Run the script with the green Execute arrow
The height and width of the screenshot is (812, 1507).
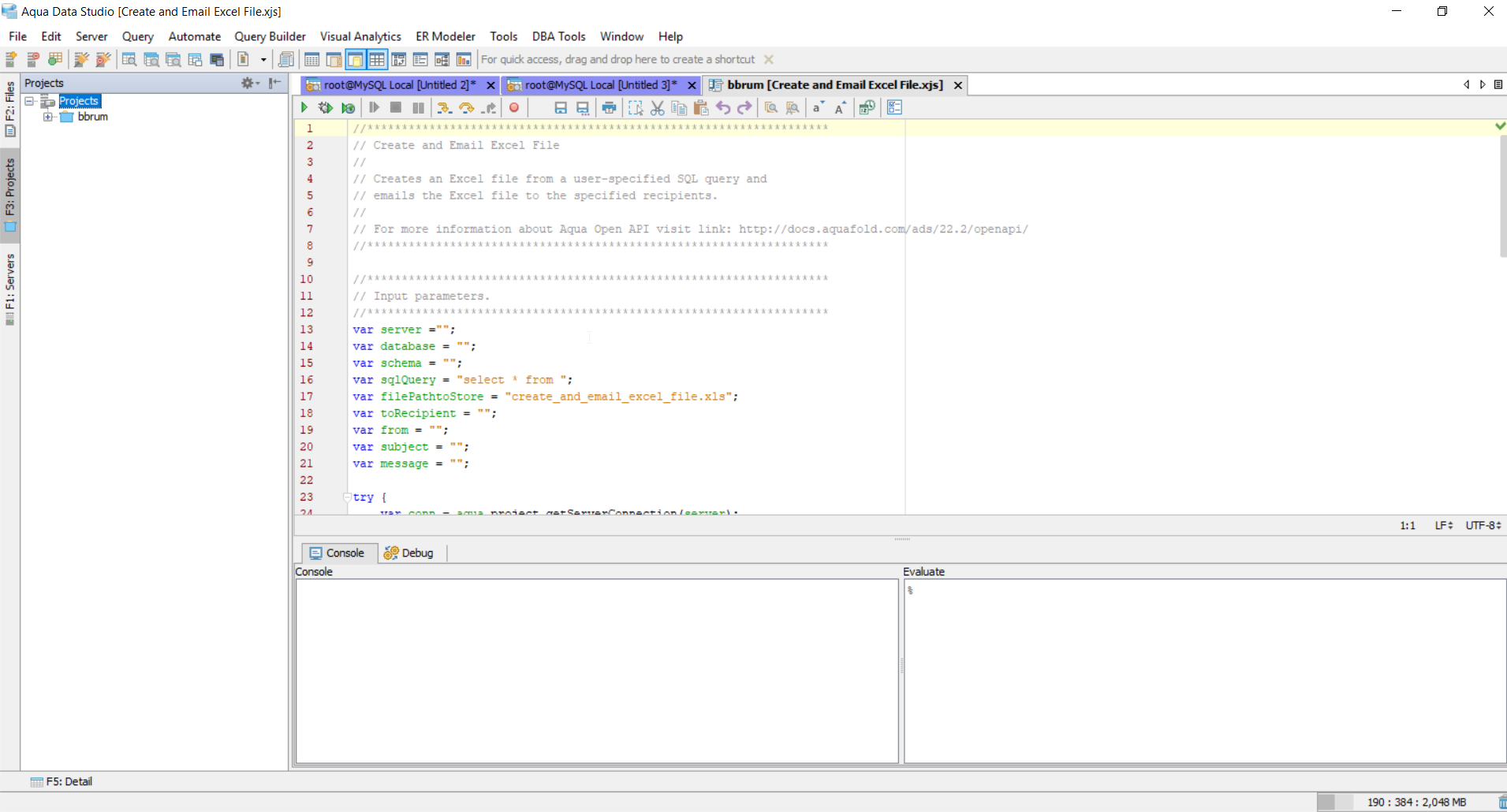304,108
